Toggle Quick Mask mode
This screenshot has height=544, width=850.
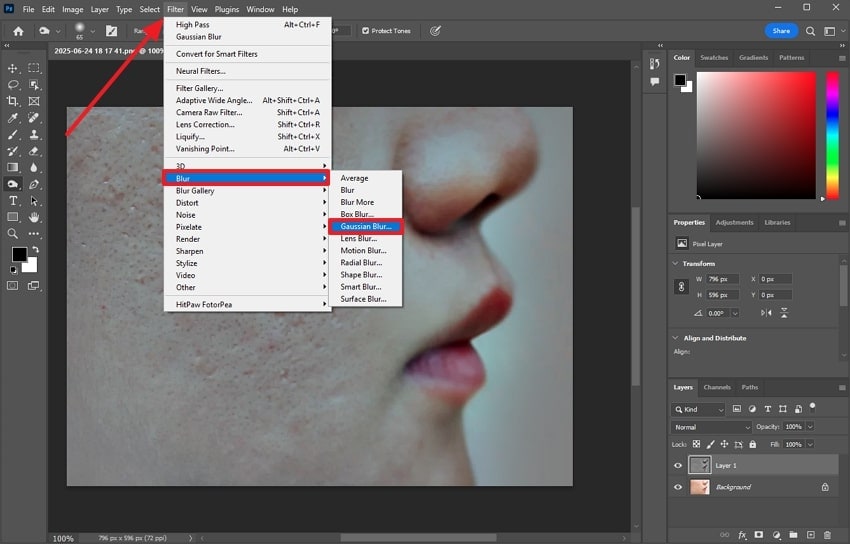point(12,286)
